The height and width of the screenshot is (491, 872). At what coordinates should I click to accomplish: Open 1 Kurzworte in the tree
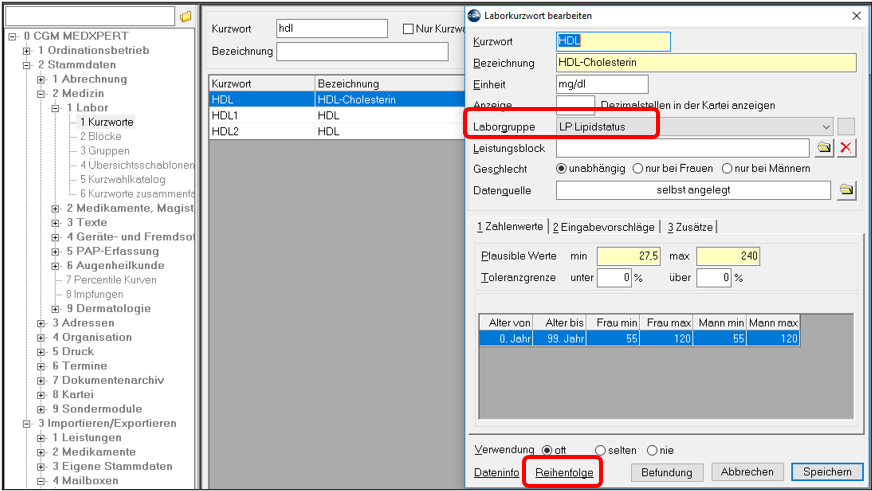(106, 122)
